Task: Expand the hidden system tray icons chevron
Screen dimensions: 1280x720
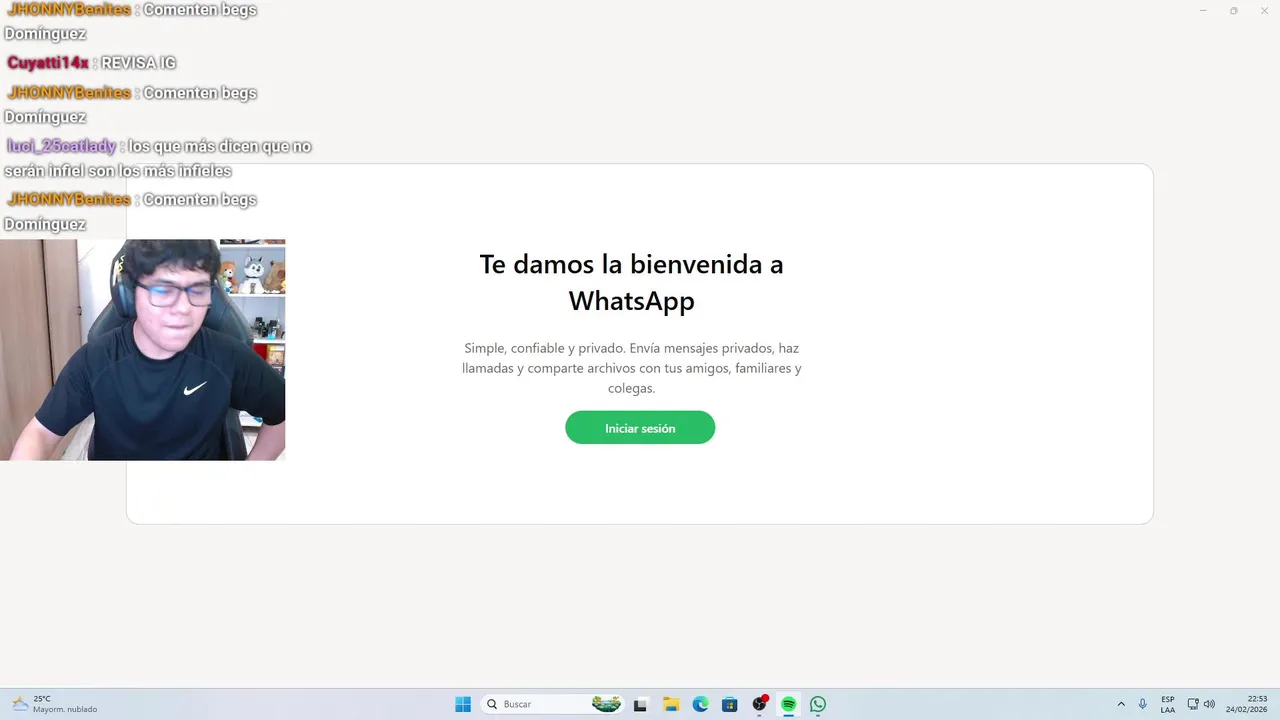Action: (x=1121, y=704)
